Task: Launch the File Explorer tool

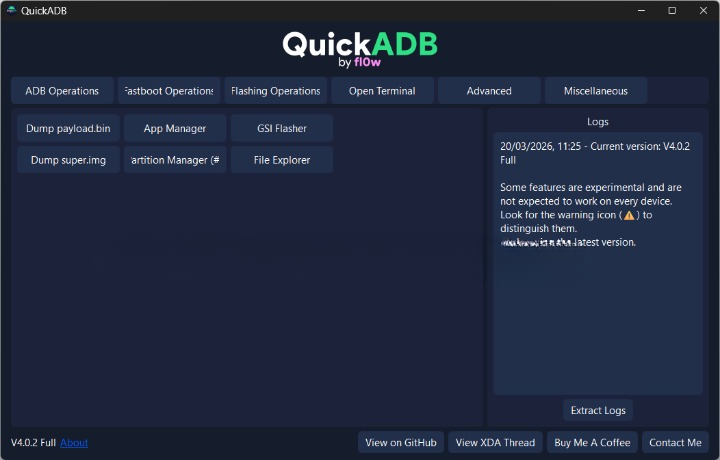Action: point(282,160)
